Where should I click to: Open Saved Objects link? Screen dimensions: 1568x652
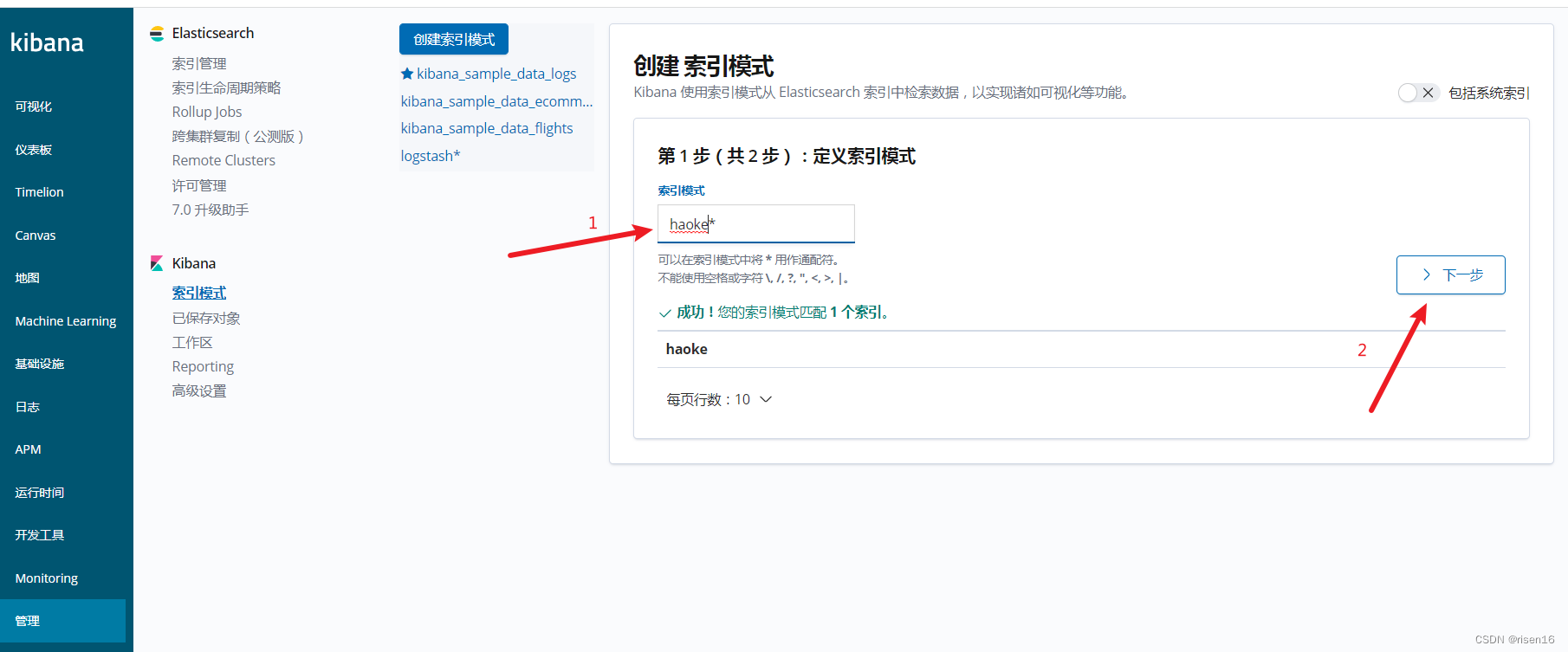point(206,318)
